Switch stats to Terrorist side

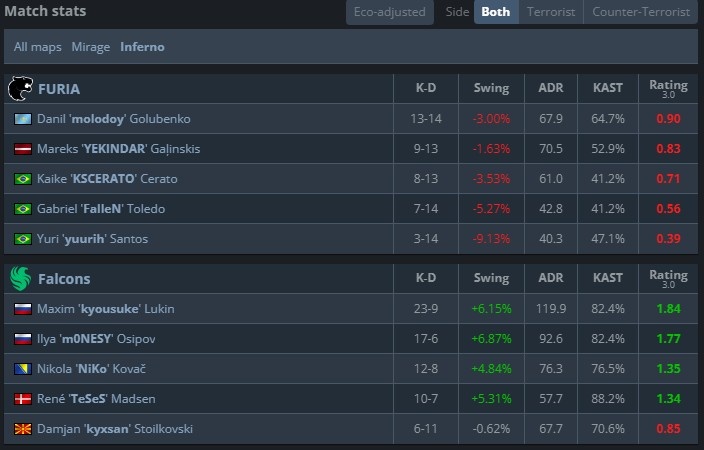coord(549,12)
